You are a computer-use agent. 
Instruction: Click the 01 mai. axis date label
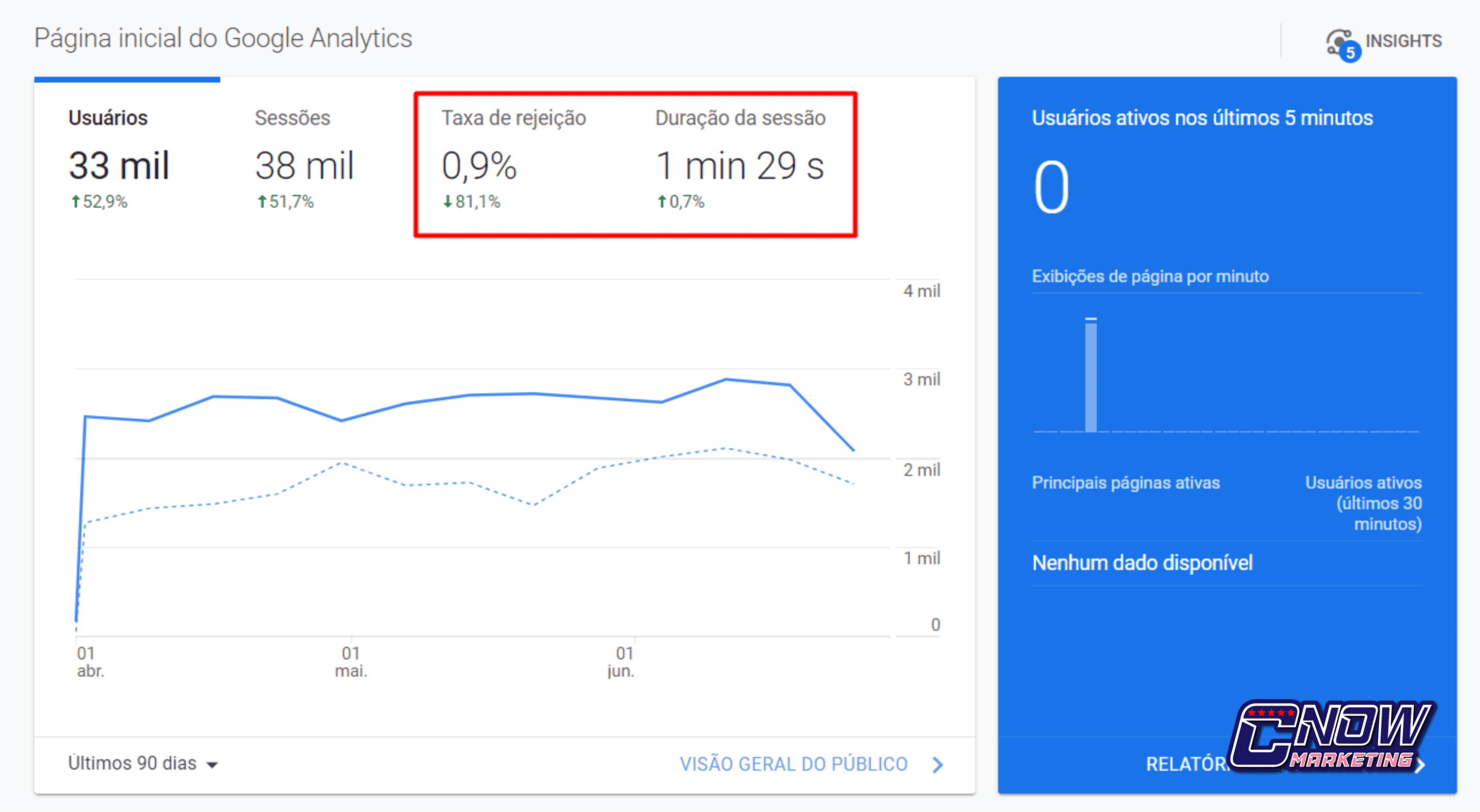[351, 662]
